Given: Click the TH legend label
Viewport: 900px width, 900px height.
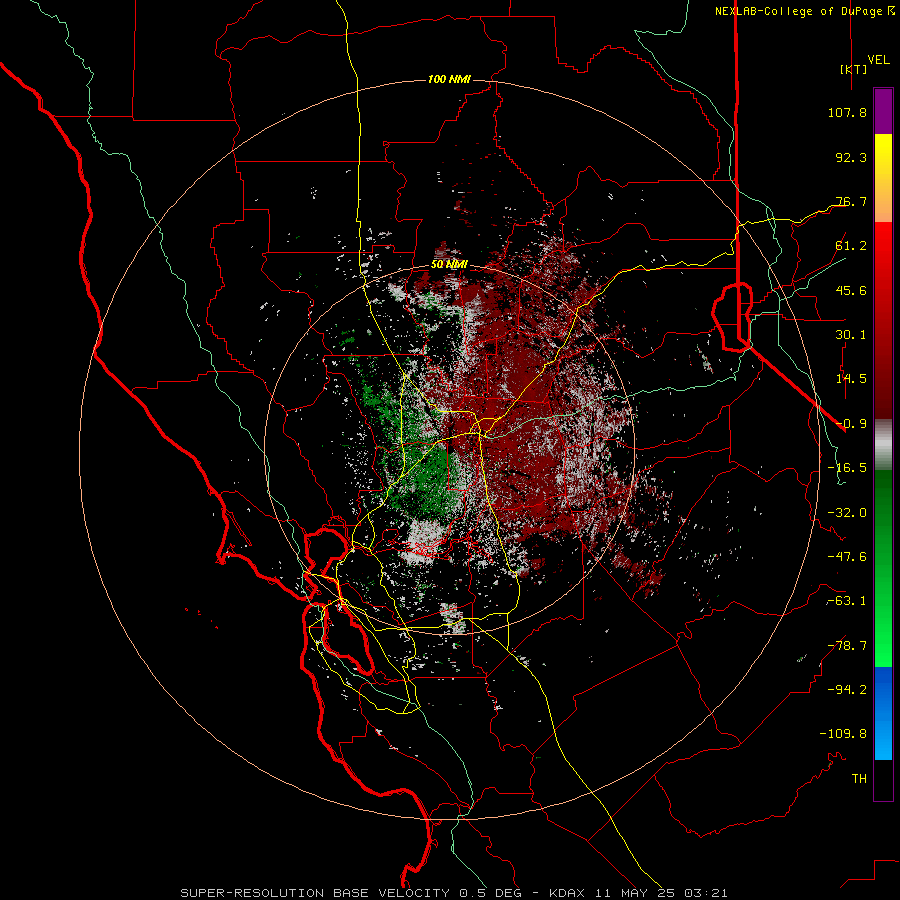Looking at the screenshot, I should tap(859, 778).
